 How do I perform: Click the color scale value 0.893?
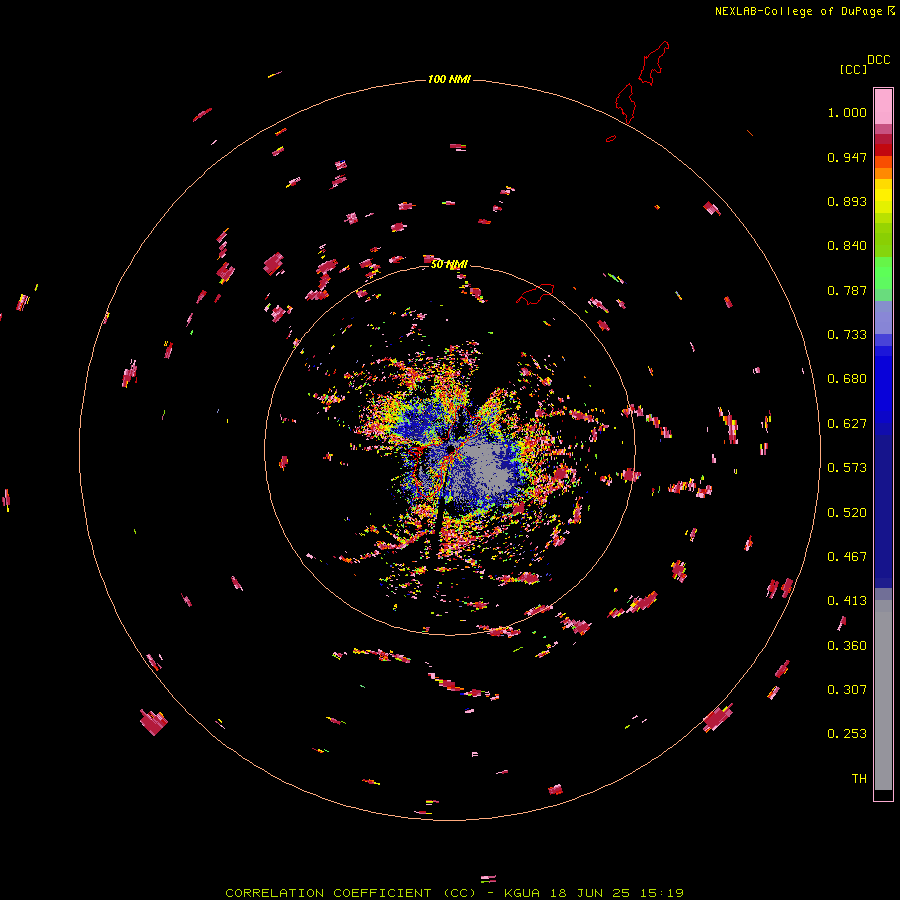point(847,201)
